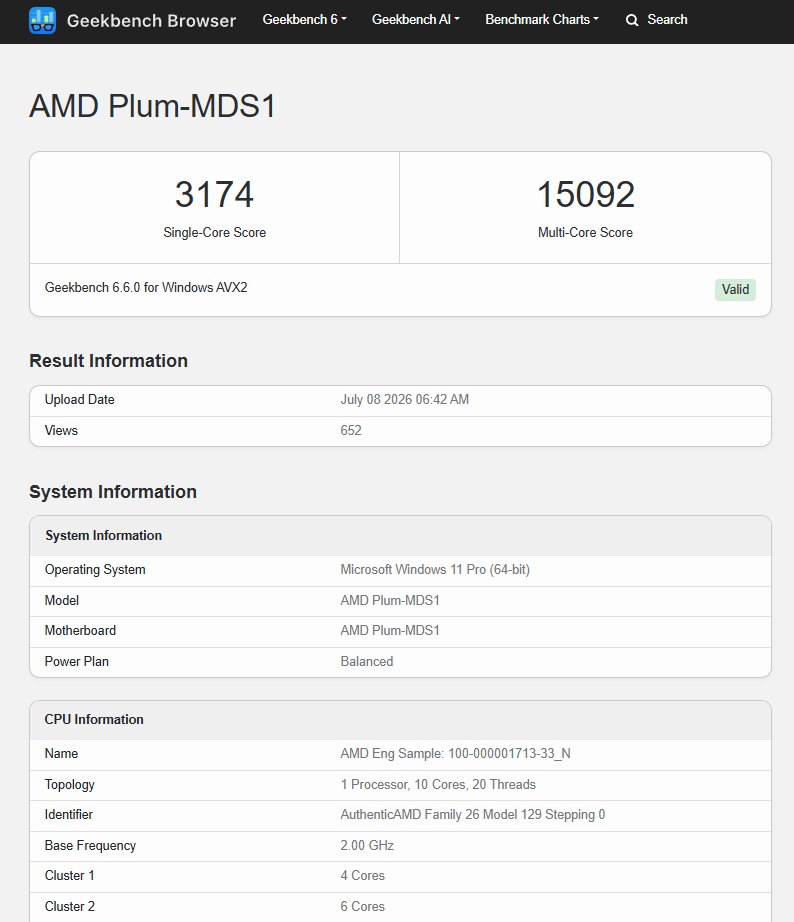Click the Upload Date label

[x=79, y=399]
